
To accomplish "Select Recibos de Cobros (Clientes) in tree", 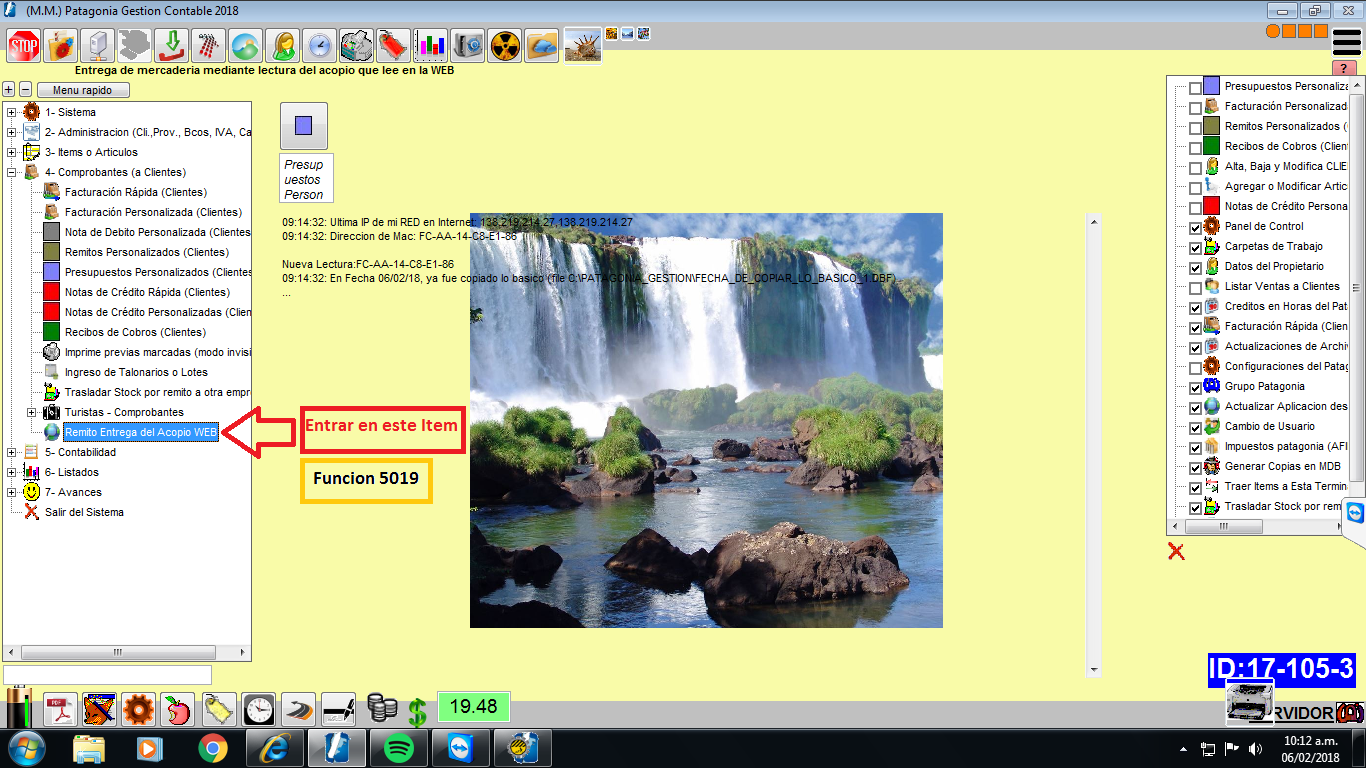I will click(135, 332).
